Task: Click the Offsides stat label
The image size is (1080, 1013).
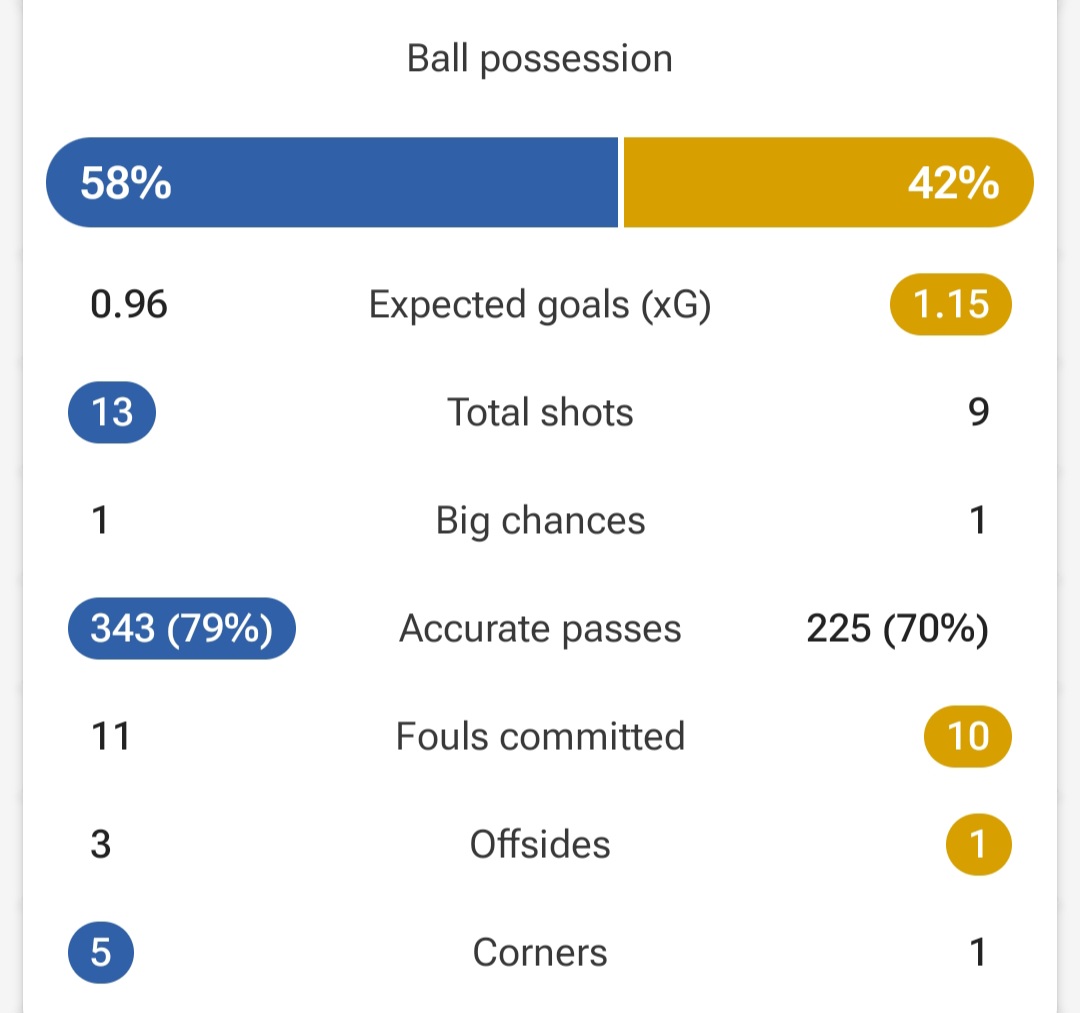Action: (x=540, y=844)
